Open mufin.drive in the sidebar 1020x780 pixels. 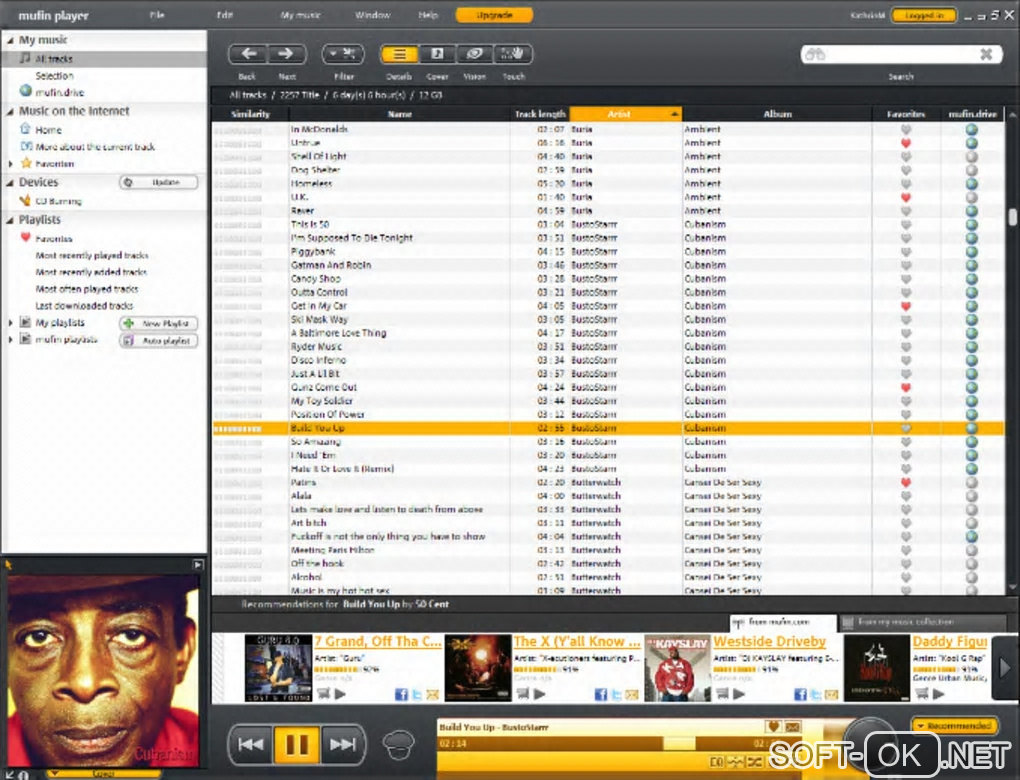pyautogui.click(x=59, y=92)
